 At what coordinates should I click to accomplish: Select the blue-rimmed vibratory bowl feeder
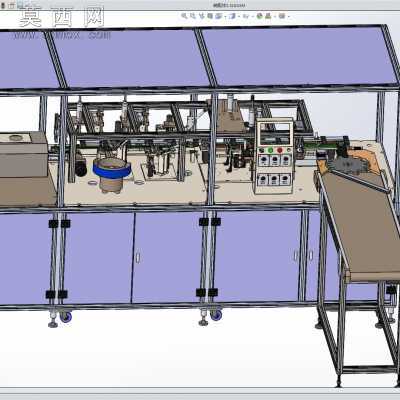click(111, 174)
